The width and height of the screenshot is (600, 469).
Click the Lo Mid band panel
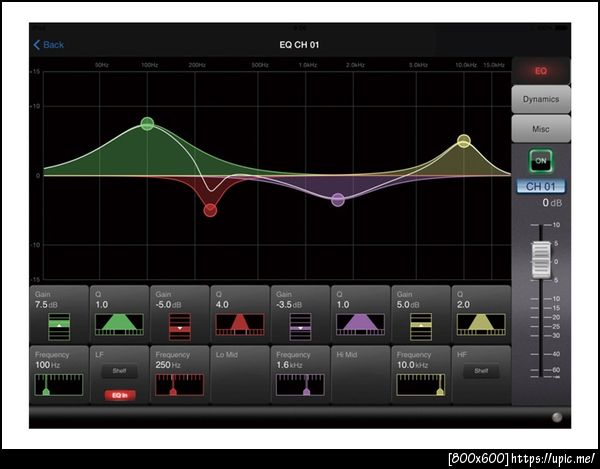click(240, 375)
